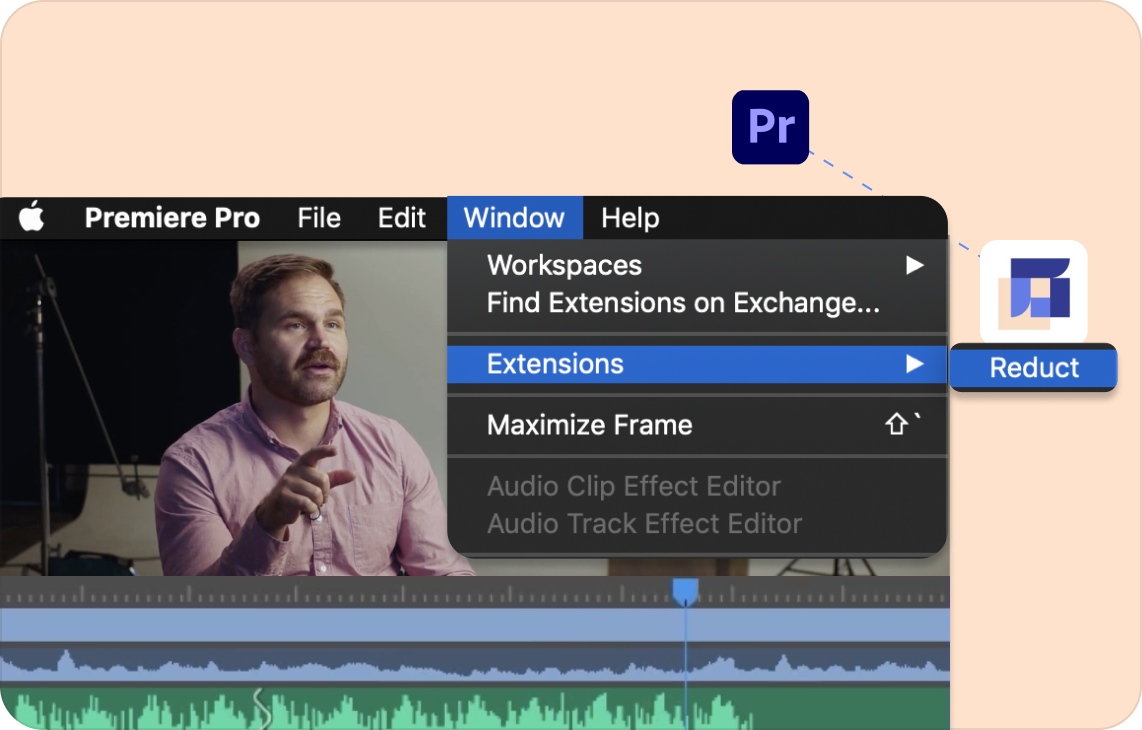Open the Apple menu
Viewport: 1142px width, 730px height.
31,216
